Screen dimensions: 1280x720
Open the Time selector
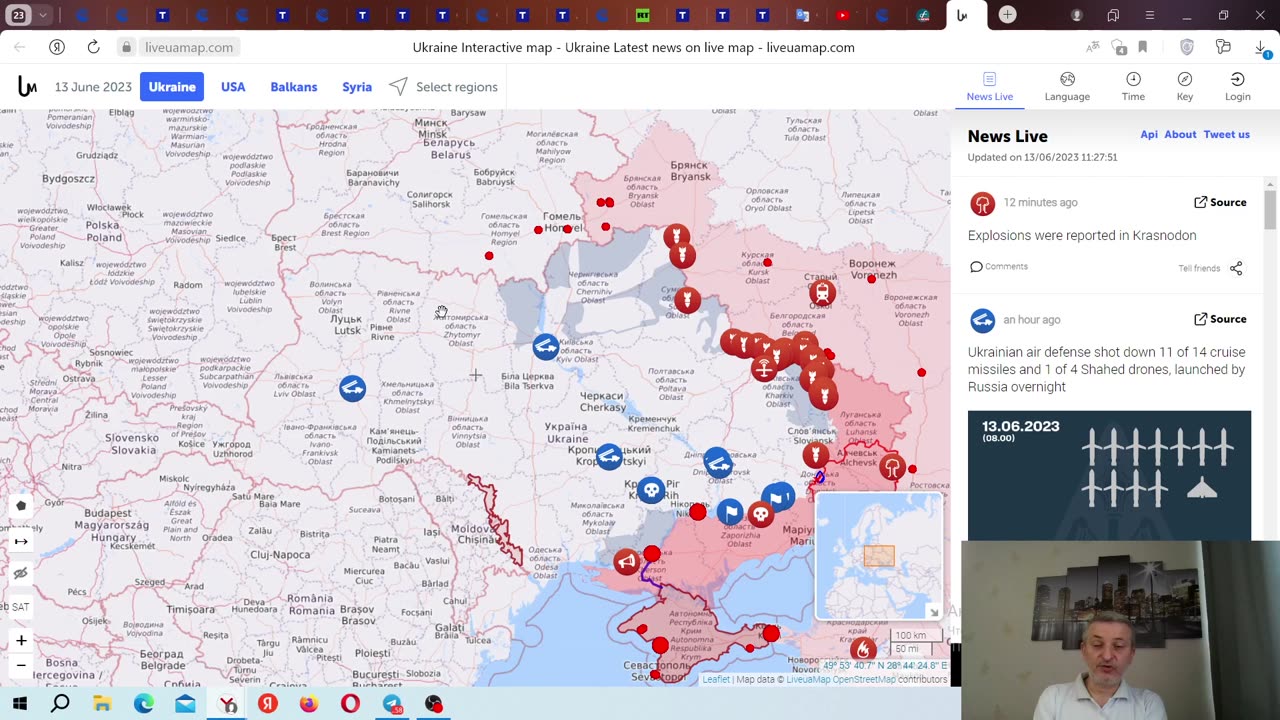1133,87
